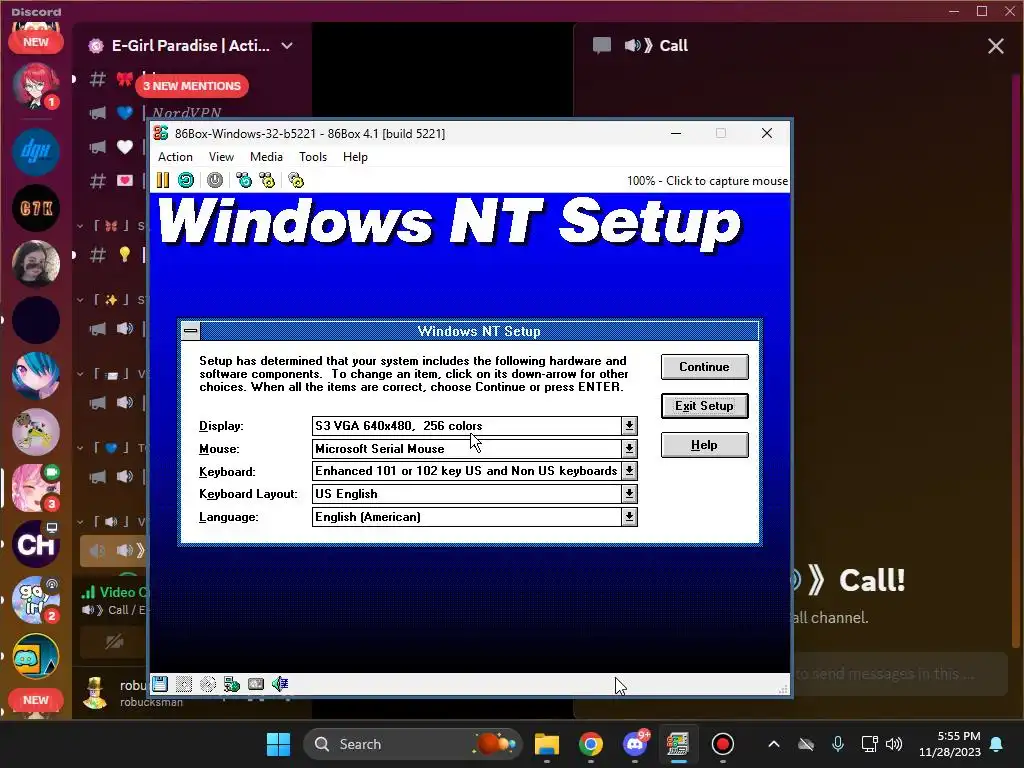Open the Geometry Dash cube server icon
Viewport: 1024px width, 768px height.
36,656
